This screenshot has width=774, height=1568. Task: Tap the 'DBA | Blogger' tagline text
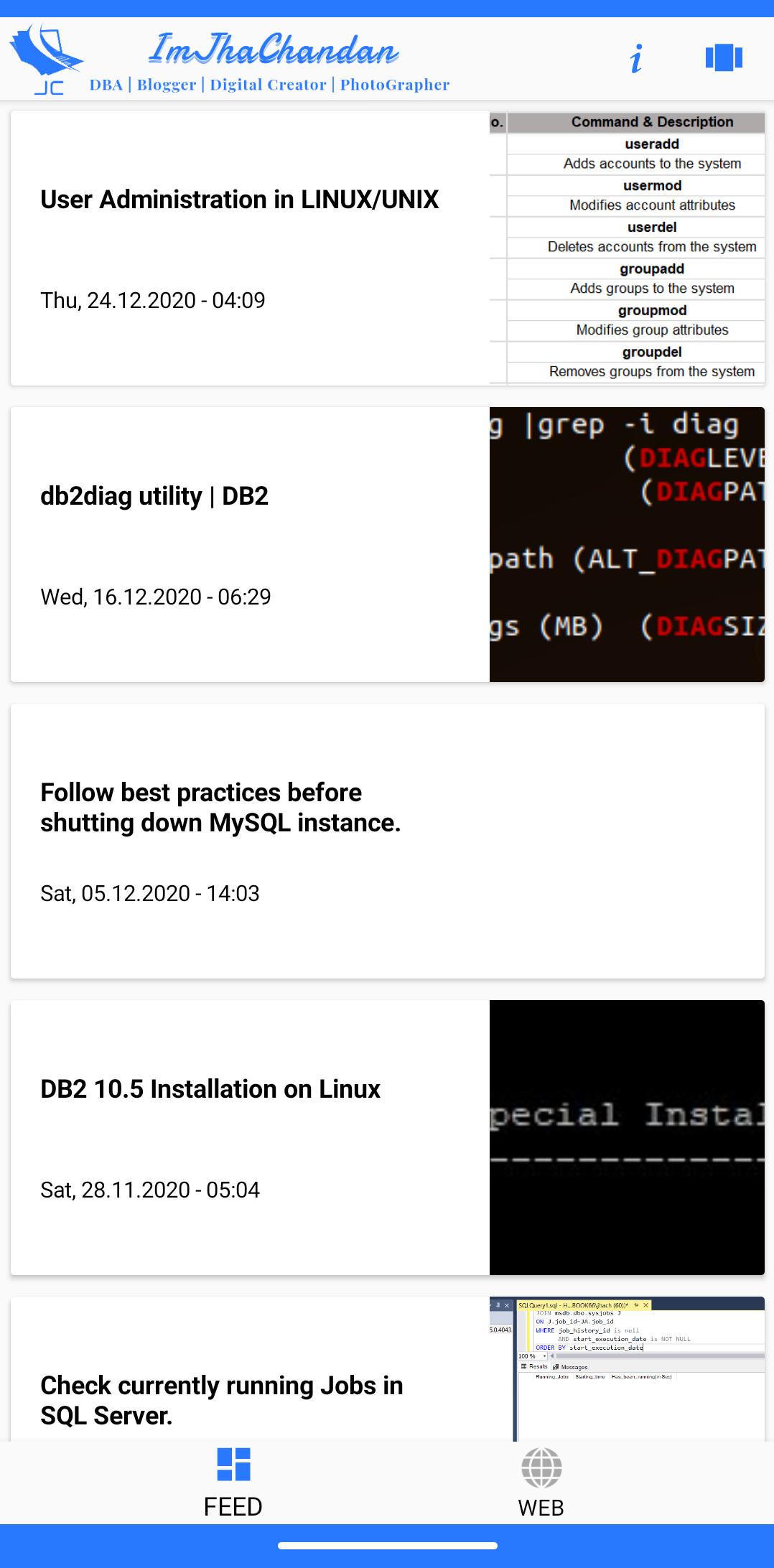click(143, 85)
